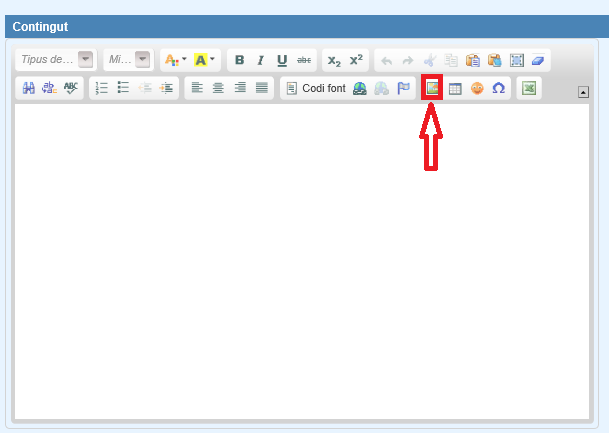Toggle underline formatting
This screenshot has width=609, height=433.
pos(282,60)
